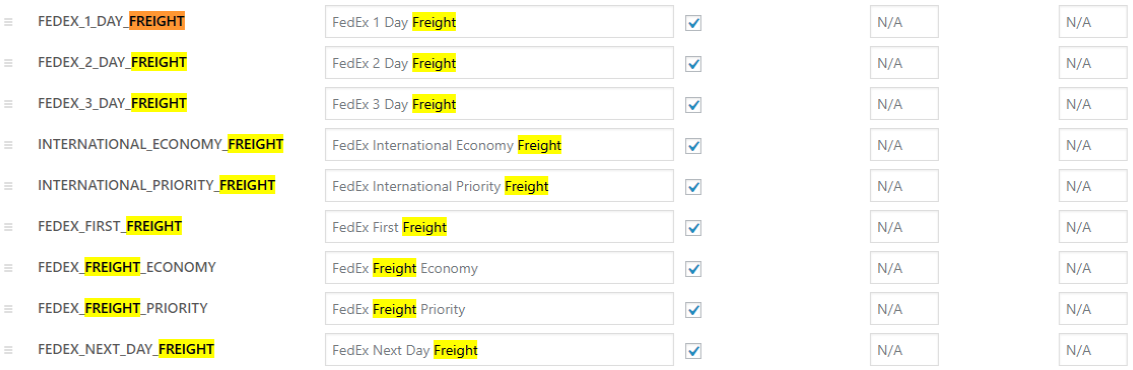The height and width of the screenshot is (370, 1133).
Task: Toggle checkbox for FedEx First Freight
Action: pyautogui.click(x=694, y=228)
